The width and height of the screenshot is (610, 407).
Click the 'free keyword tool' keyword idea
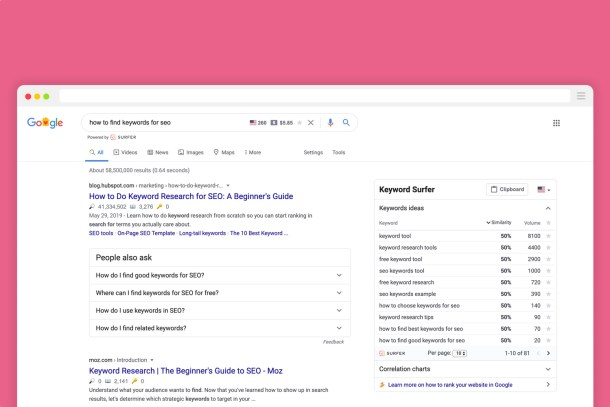400,259
